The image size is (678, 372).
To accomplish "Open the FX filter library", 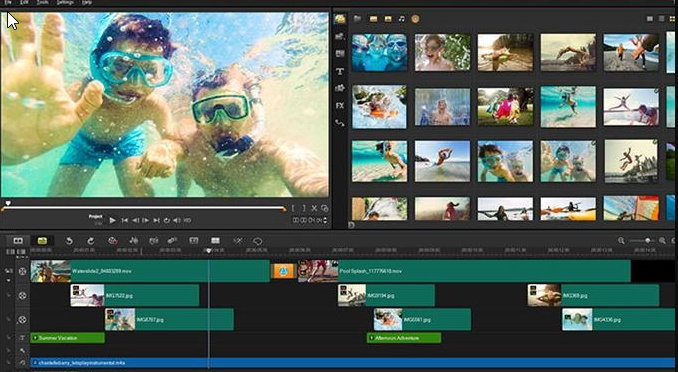I will pyautogui.click(x=340, y=106).
